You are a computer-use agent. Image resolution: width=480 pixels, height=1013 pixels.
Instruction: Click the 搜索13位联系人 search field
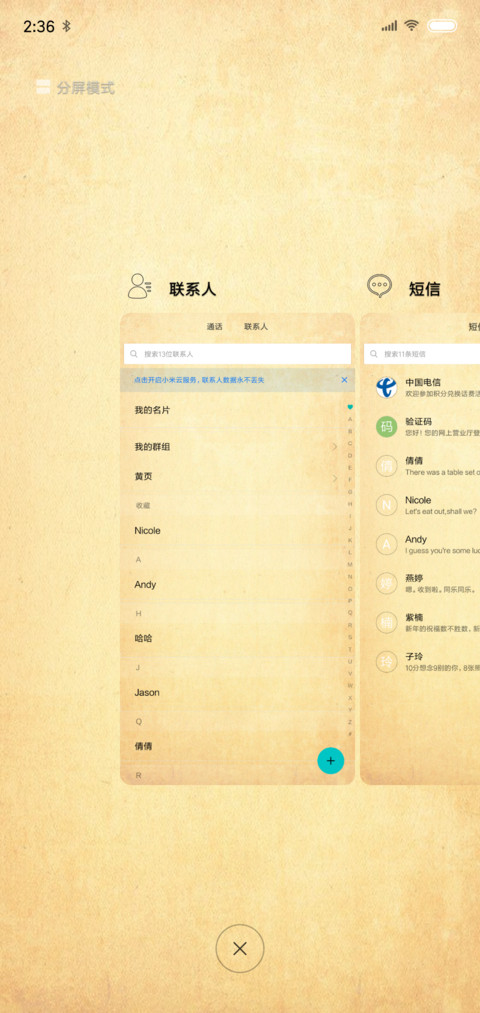[237, 354]
